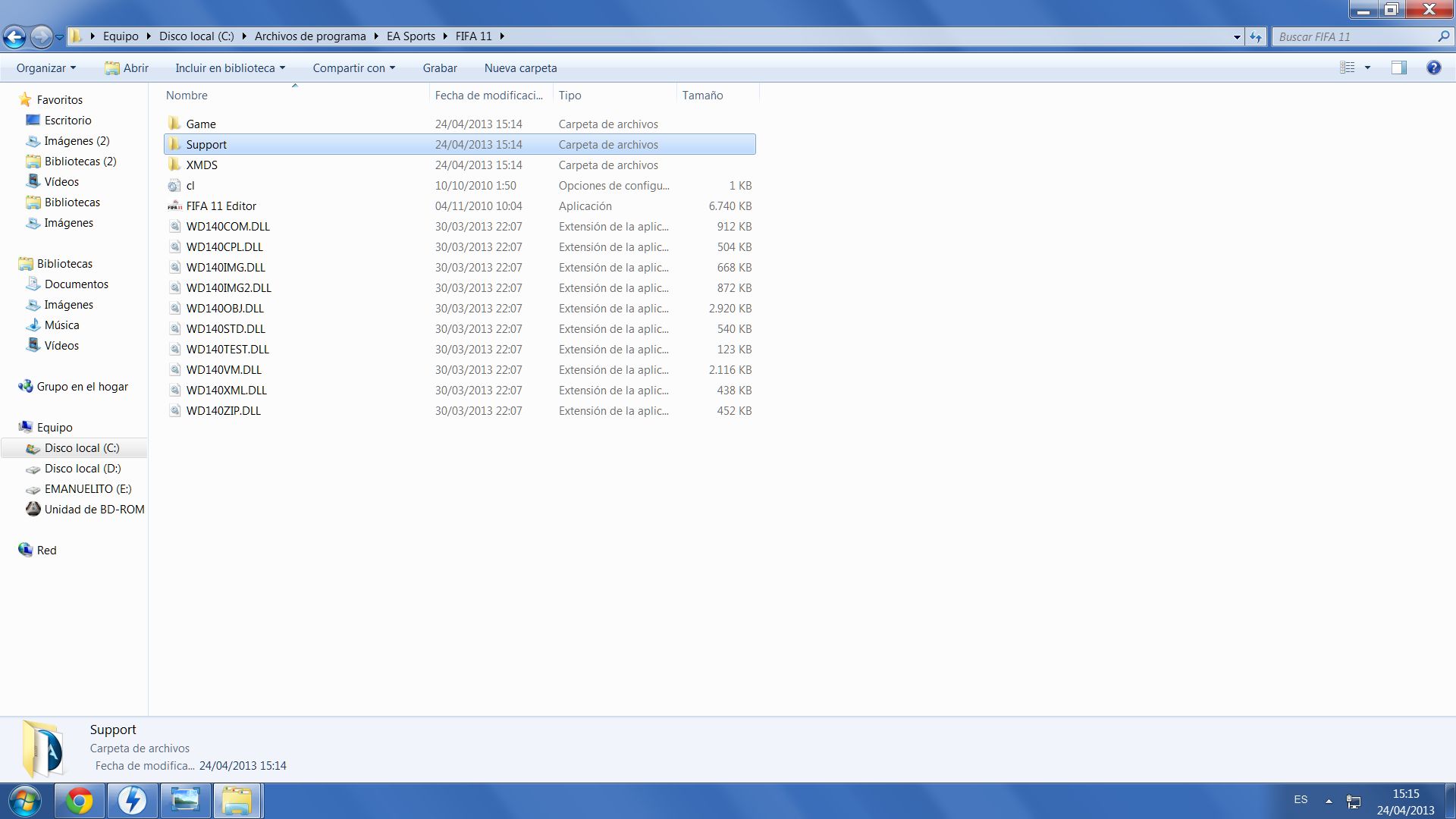This screenshot has height=819, width=1456.
Task: Click the search magnifier icon
Action: 1443,36
